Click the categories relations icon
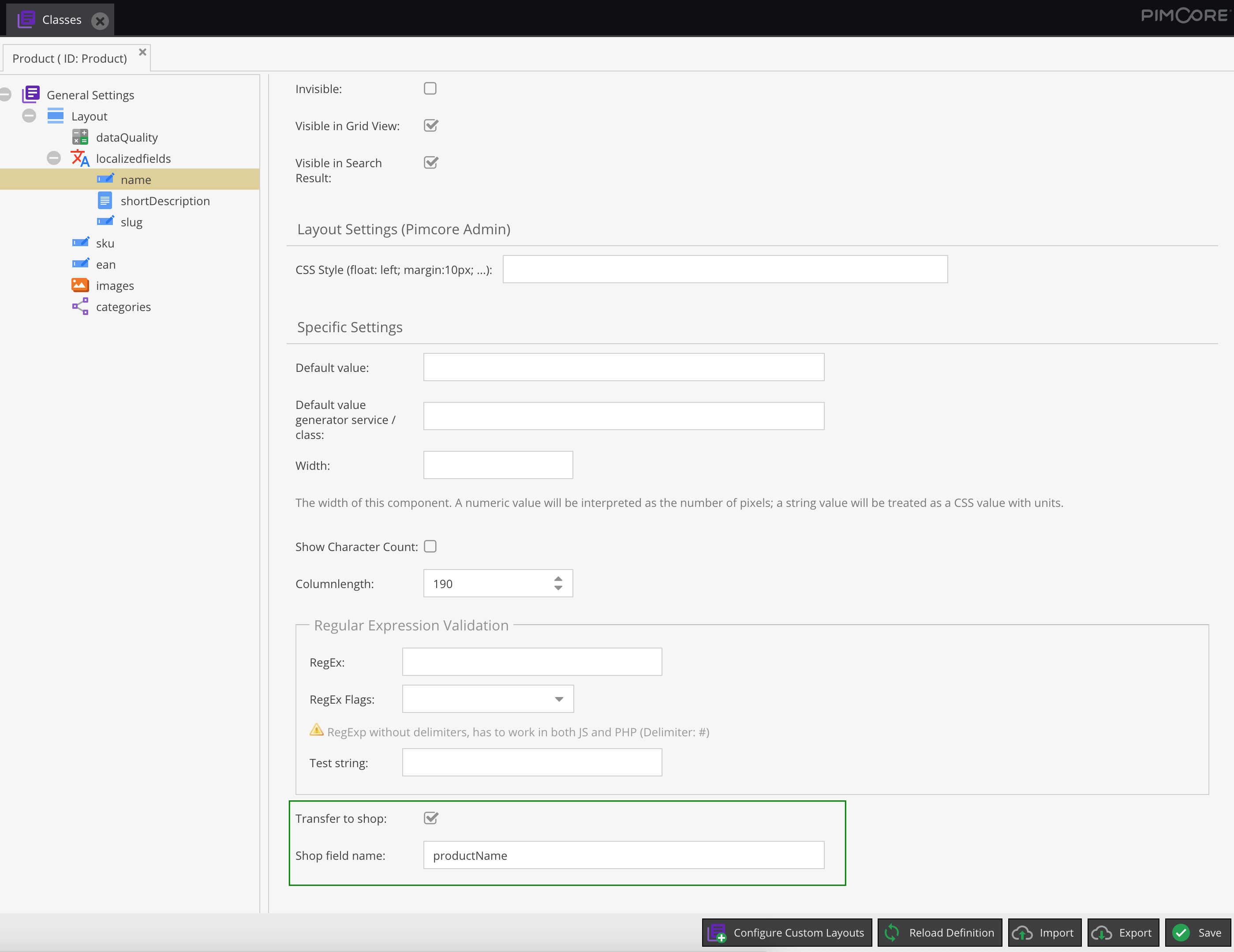The image size is (1234, 952). pyautogui.click(x=80, y=307)
